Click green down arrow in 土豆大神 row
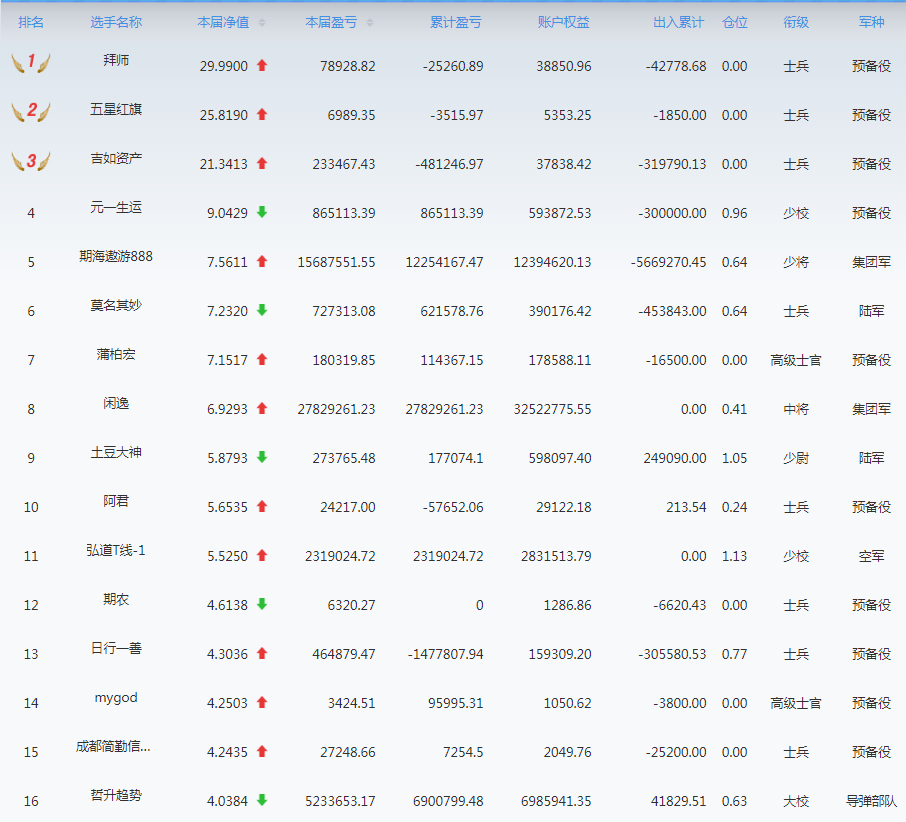The width and height of the screenshot is (906, 822). (262, 457)
